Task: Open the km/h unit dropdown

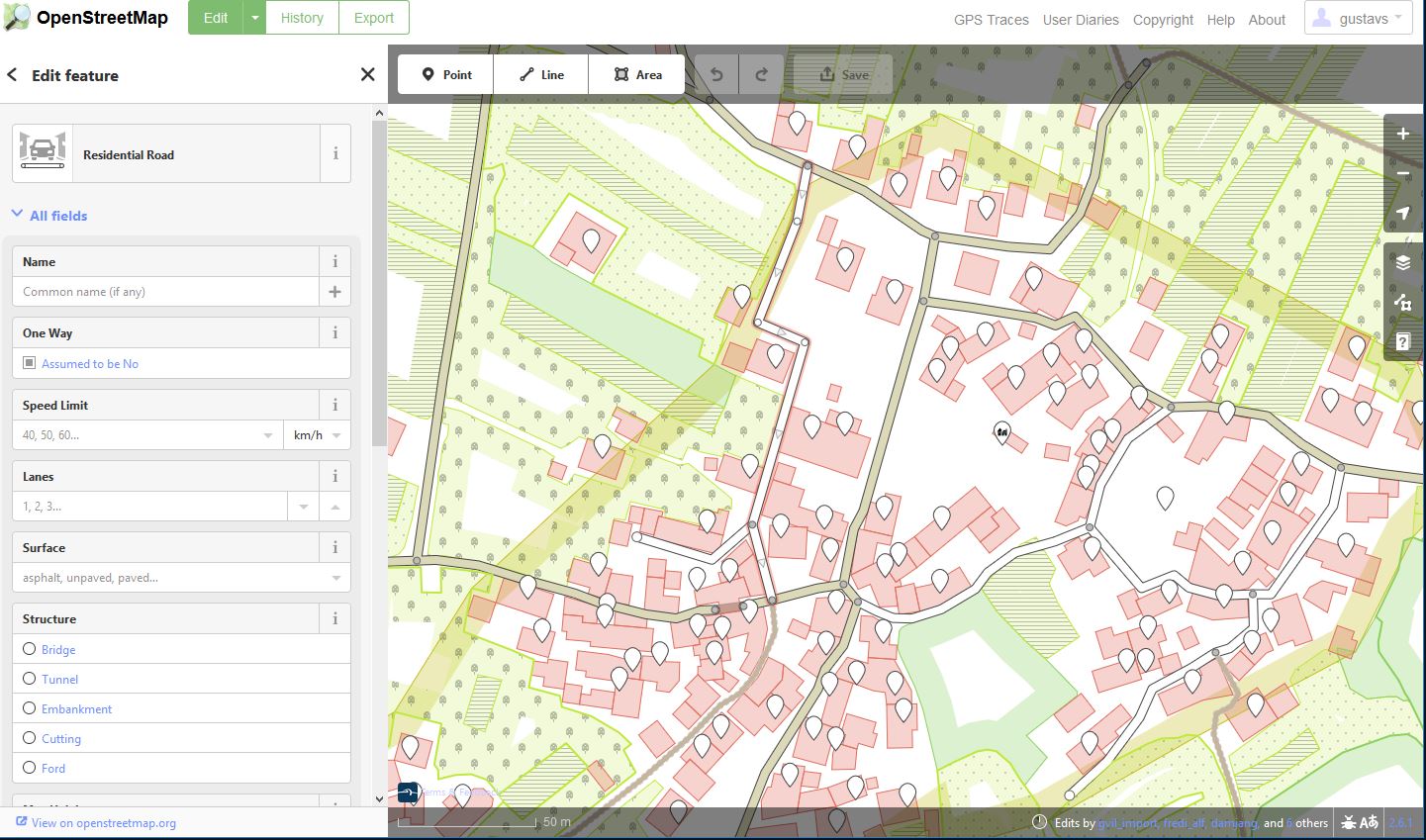Action: 336,435
